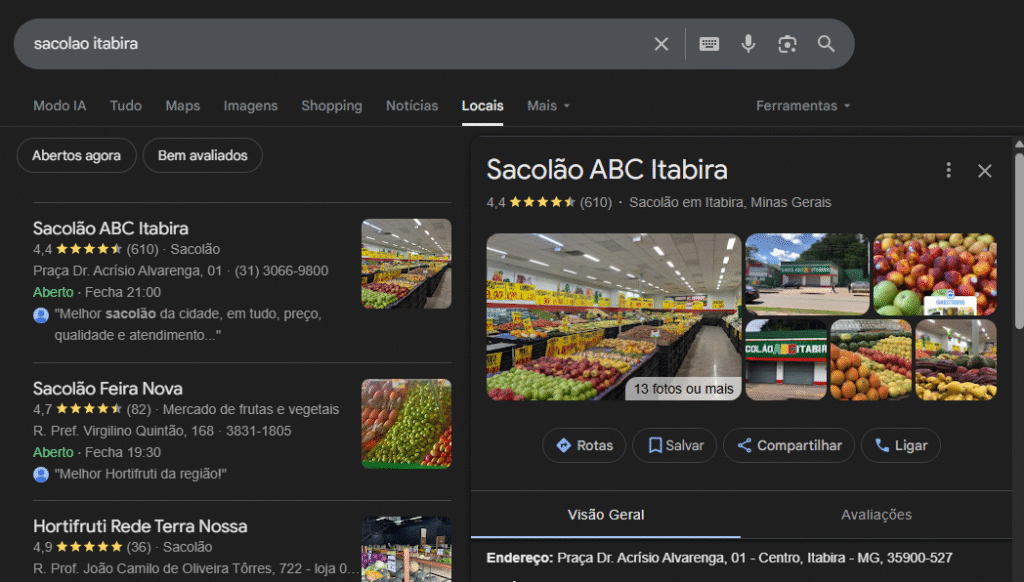Viewport: 1024px width, 582px height.
Task: Save the place using Salvar button
Action: click(674, 446)
